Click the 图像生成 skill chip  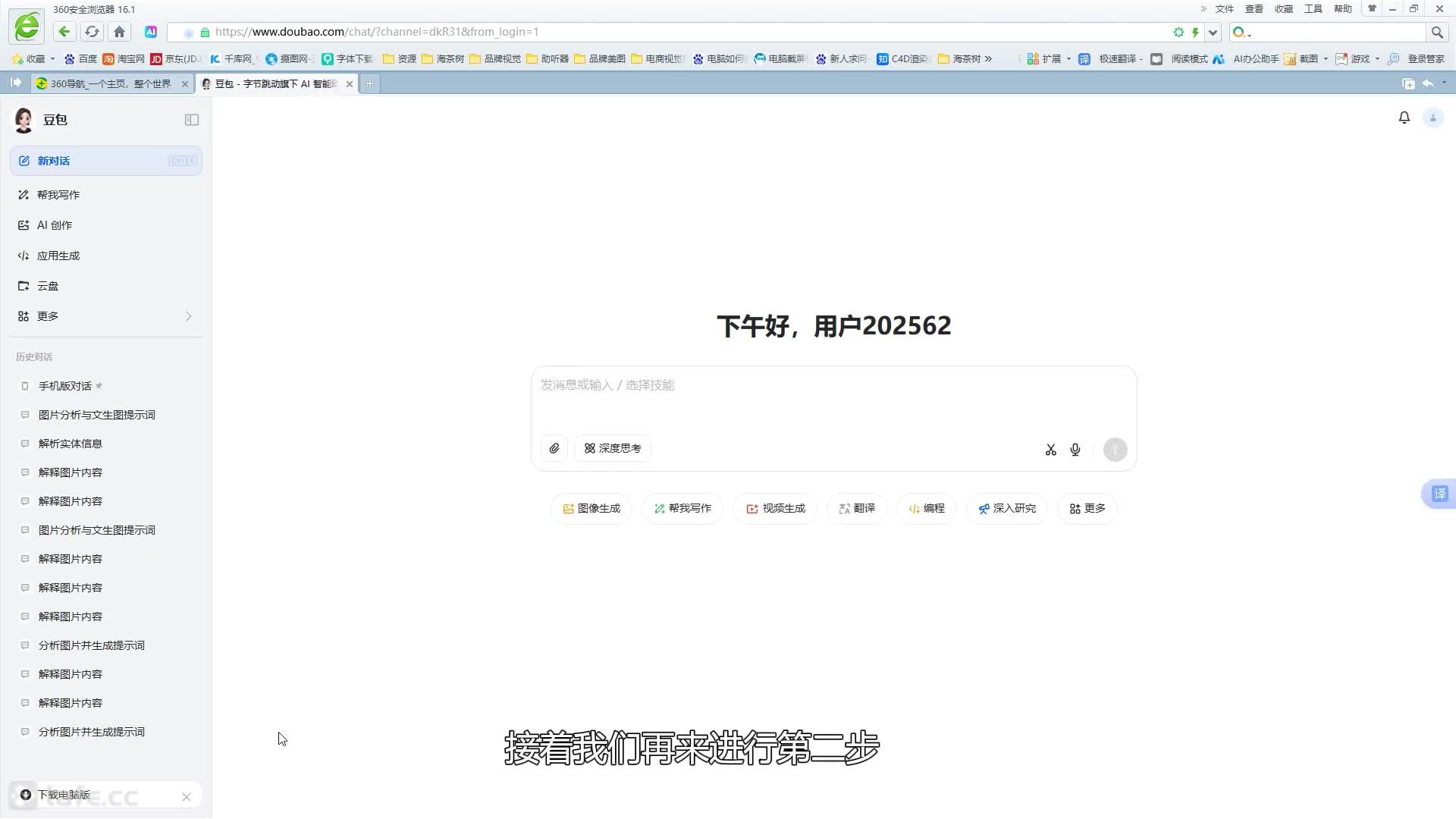[591, 508]
